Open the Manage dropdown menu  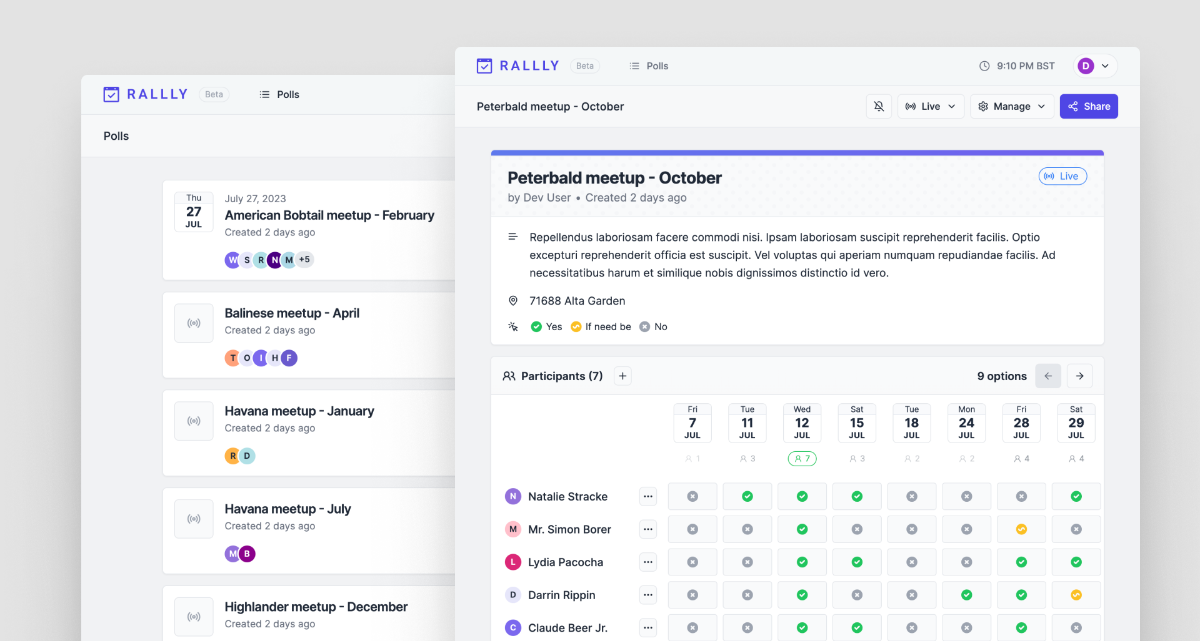[x=1012, y=106]
